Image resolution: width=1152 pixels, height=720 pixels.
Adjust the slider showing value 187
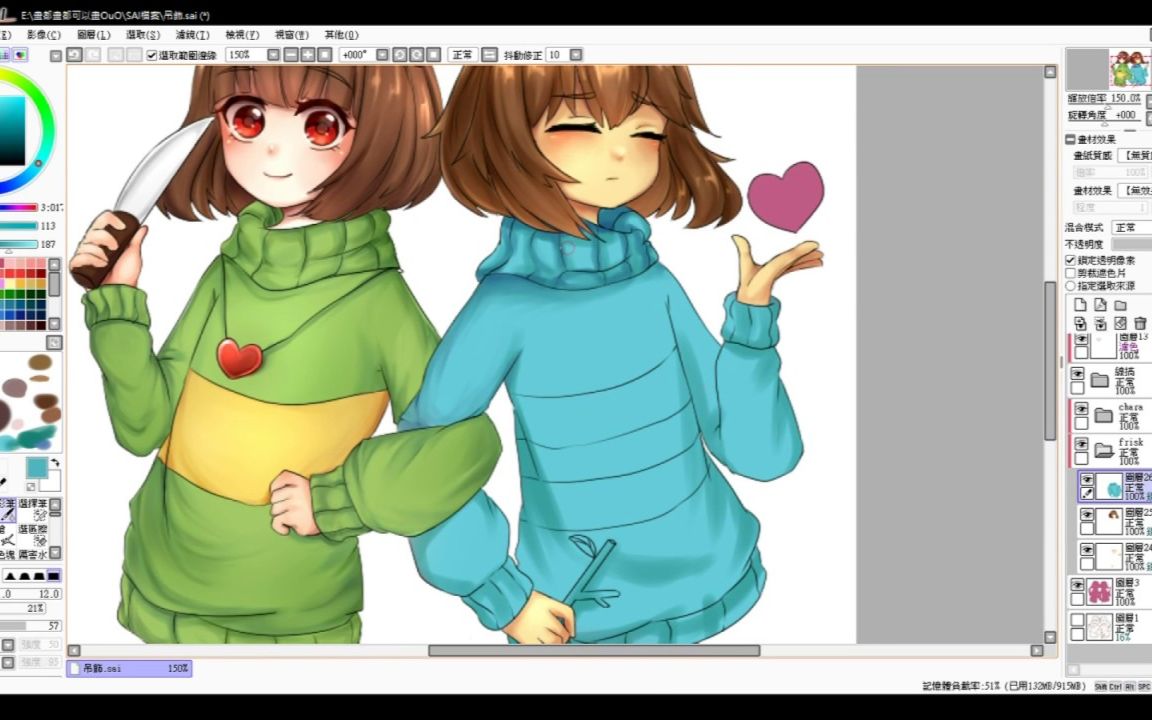pyautogui.click(x=18, y=244)
